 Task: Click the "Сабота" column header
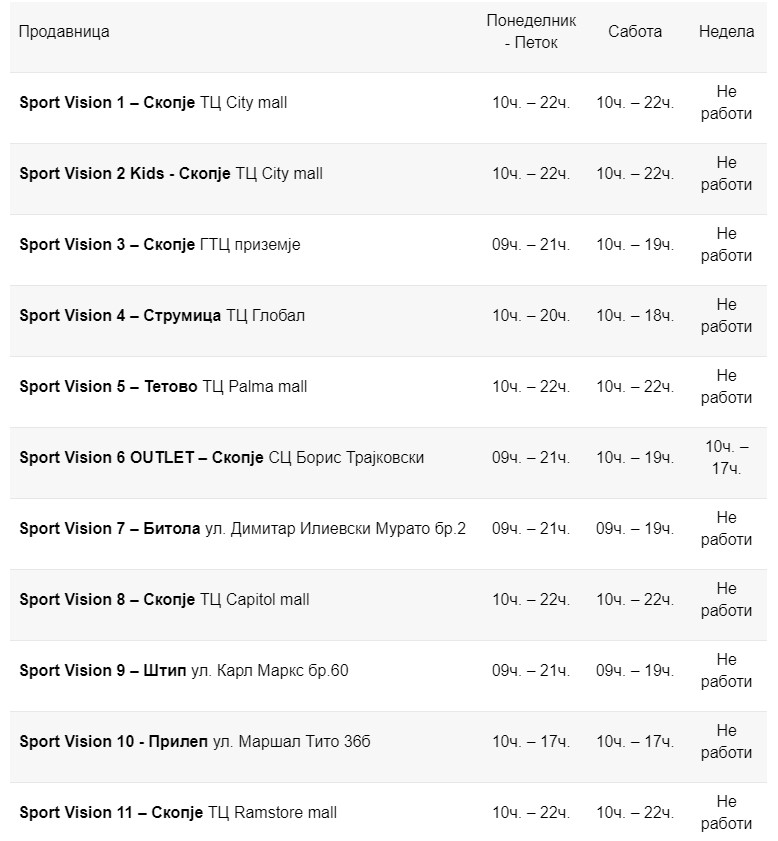(635, 31)
